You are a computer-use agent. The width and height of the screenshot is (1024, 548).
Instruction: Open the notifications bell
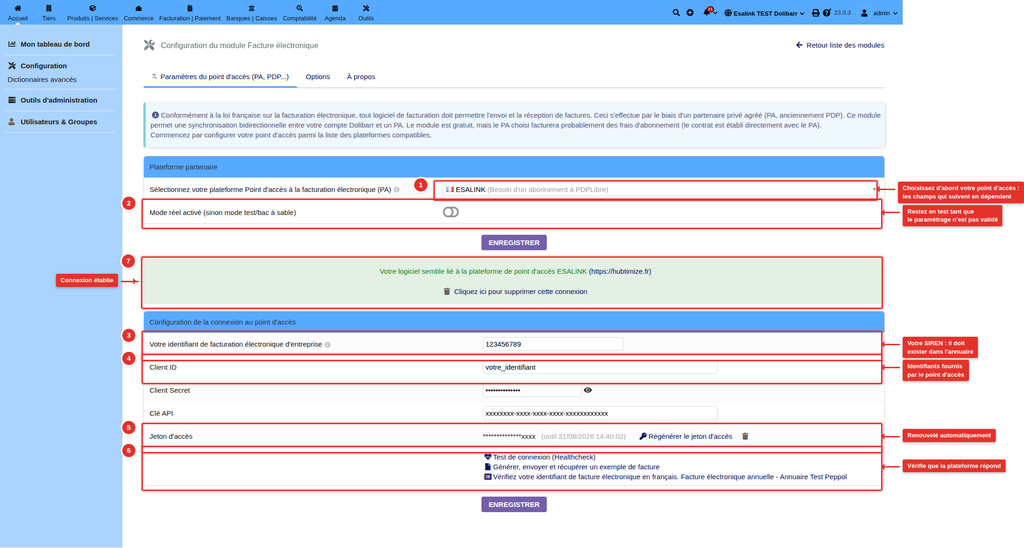[707, 12]
